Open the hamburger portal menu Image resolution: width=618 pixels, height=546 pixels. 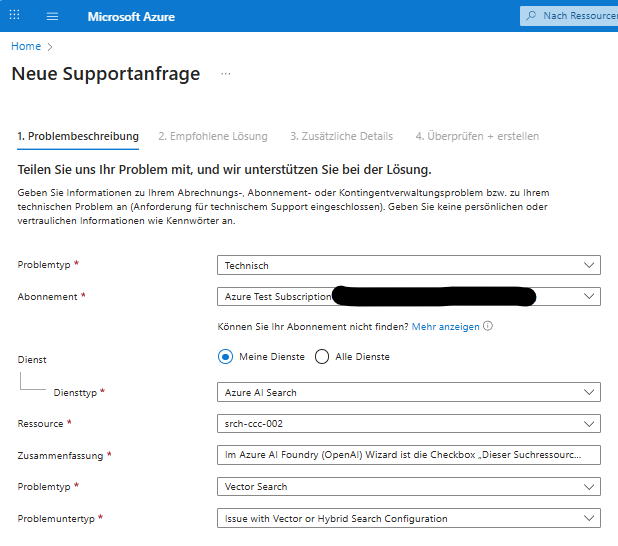coord(52,16)
